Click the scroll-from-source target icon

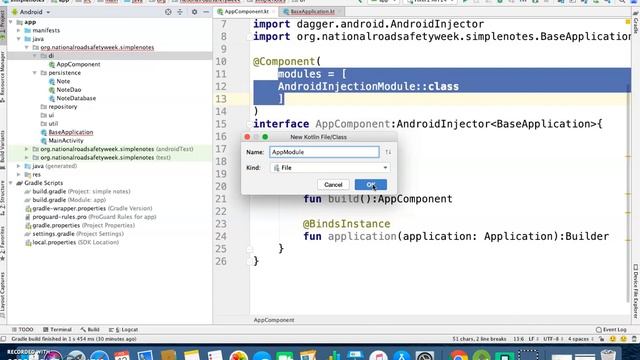[x=168, y=12]
